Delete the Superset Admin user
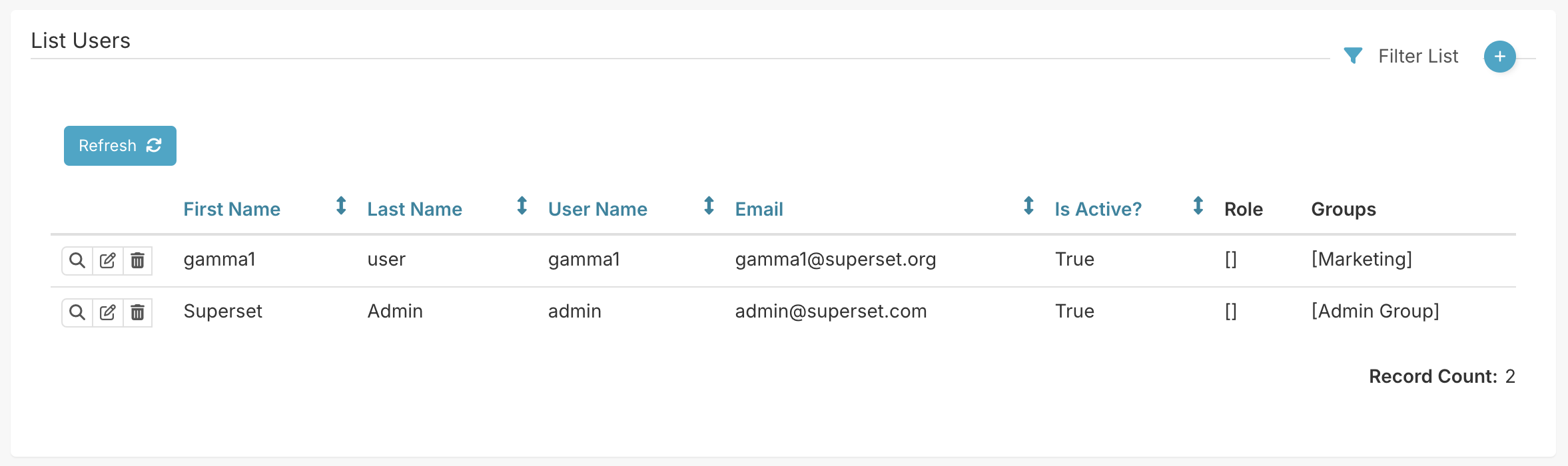The image size is (1568, 466). click(138, 312)
